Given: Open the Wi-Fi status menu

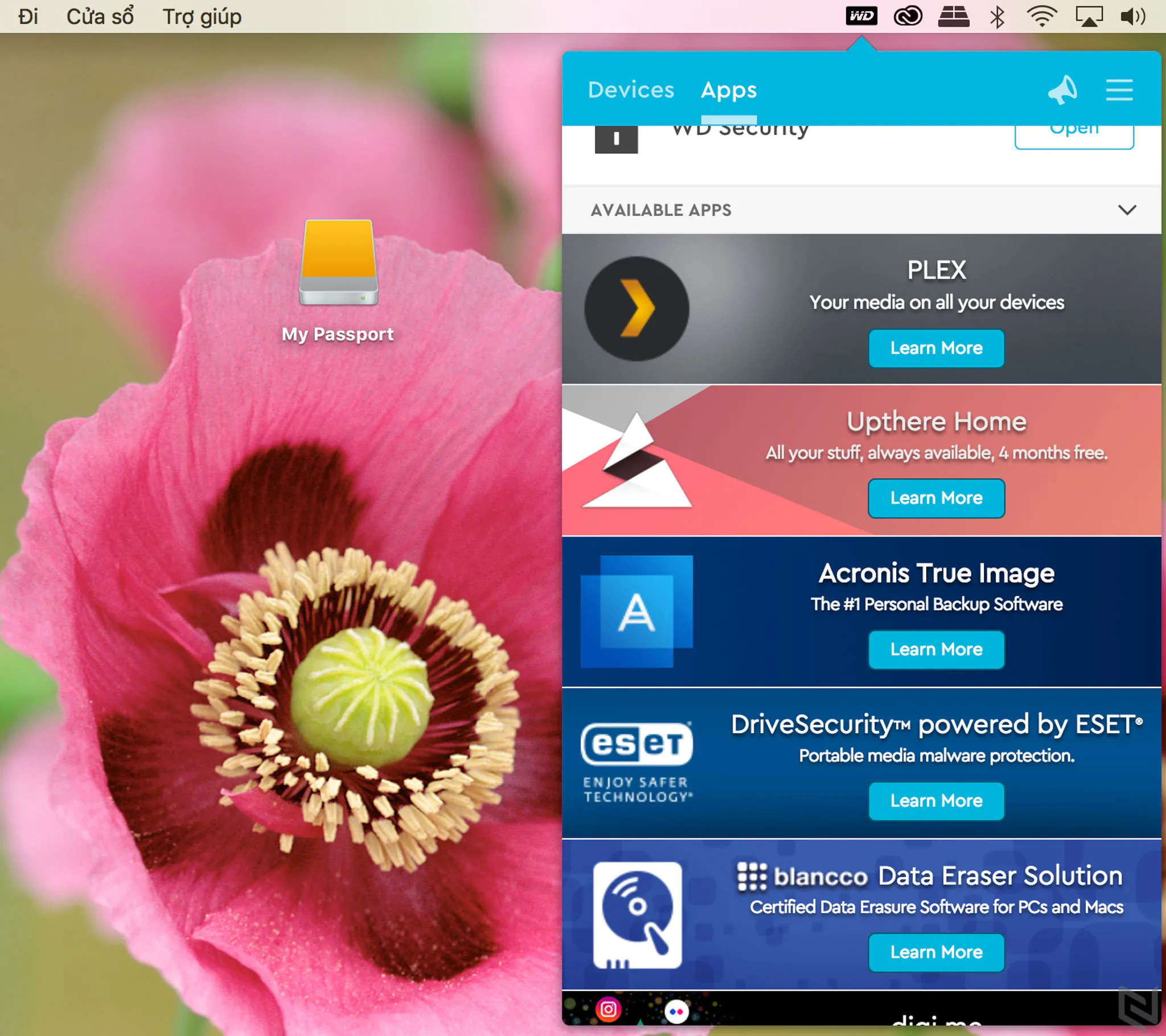Looking at the screenshot, I should click(1042, 16).
